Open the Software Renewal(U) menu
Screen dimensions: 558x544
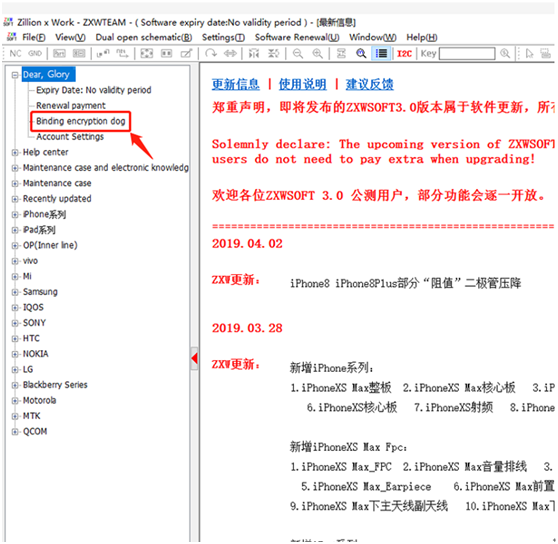(297, 37)
